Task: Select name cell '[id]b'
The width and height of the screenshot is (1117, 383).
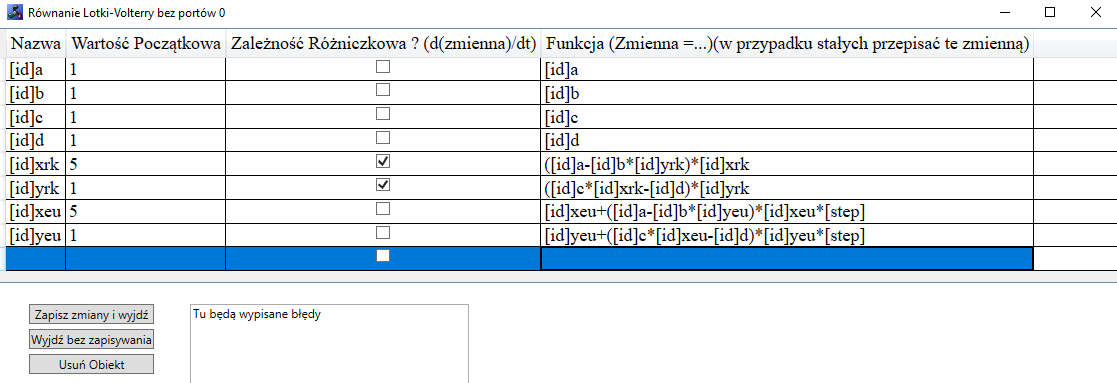Action: click(36, 93)
